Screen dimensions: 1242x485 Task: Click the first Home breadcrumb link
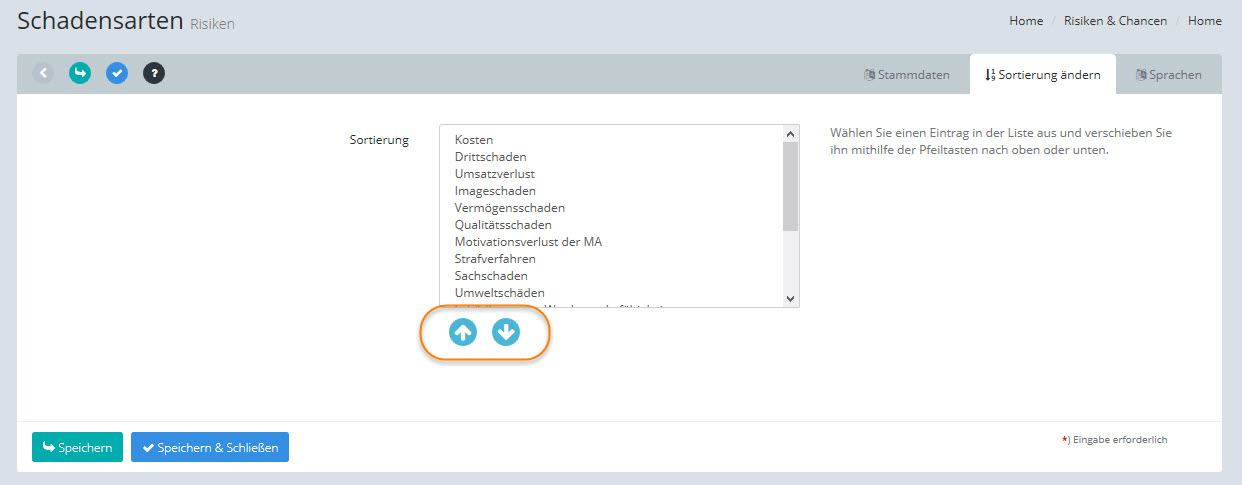[x=1026, y=21]
